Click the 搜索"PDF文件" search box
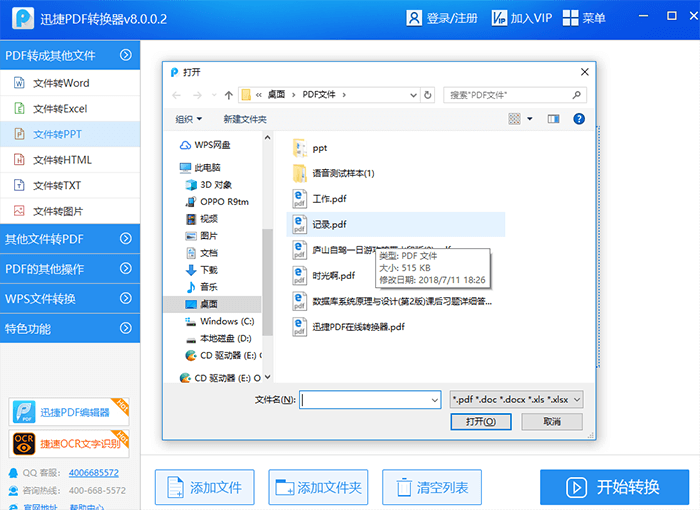The height and width of the screenshot is (510, 700). (515, 95)
